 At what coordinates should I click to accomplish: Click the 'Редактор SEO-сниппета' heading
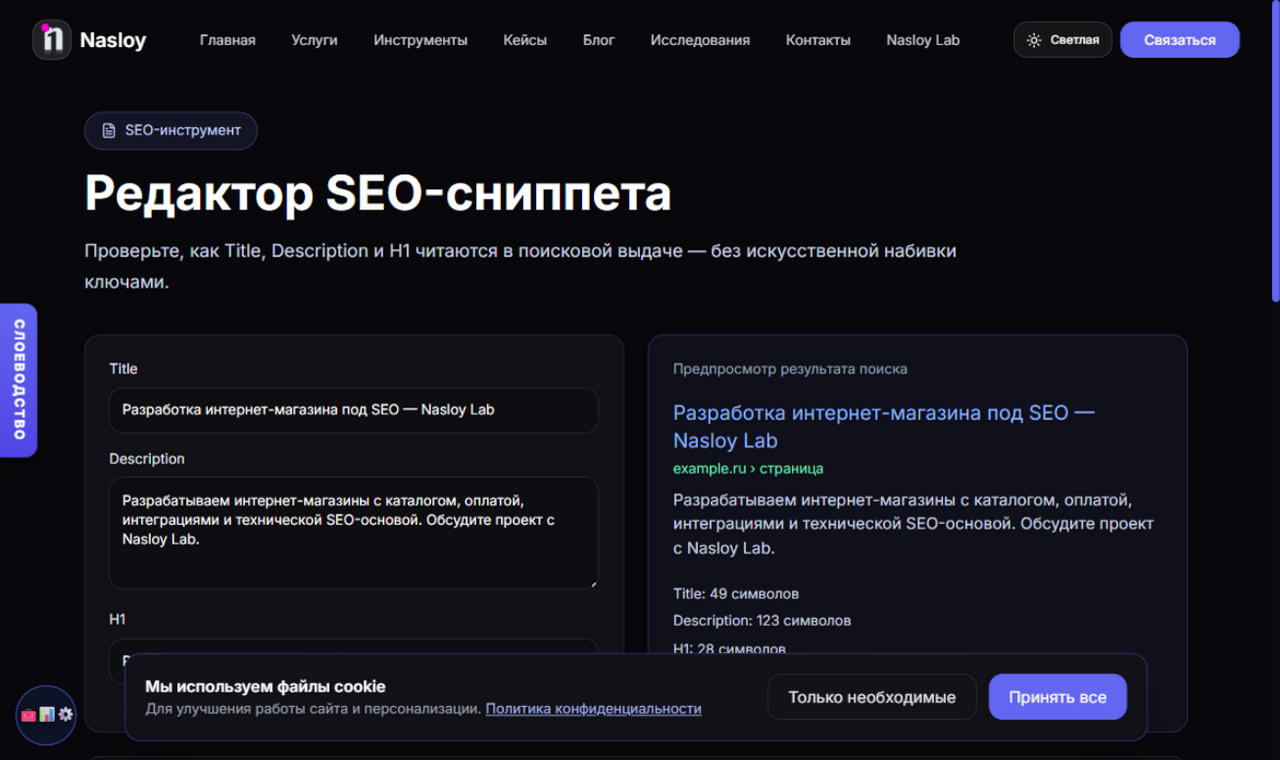click(378, 193)
